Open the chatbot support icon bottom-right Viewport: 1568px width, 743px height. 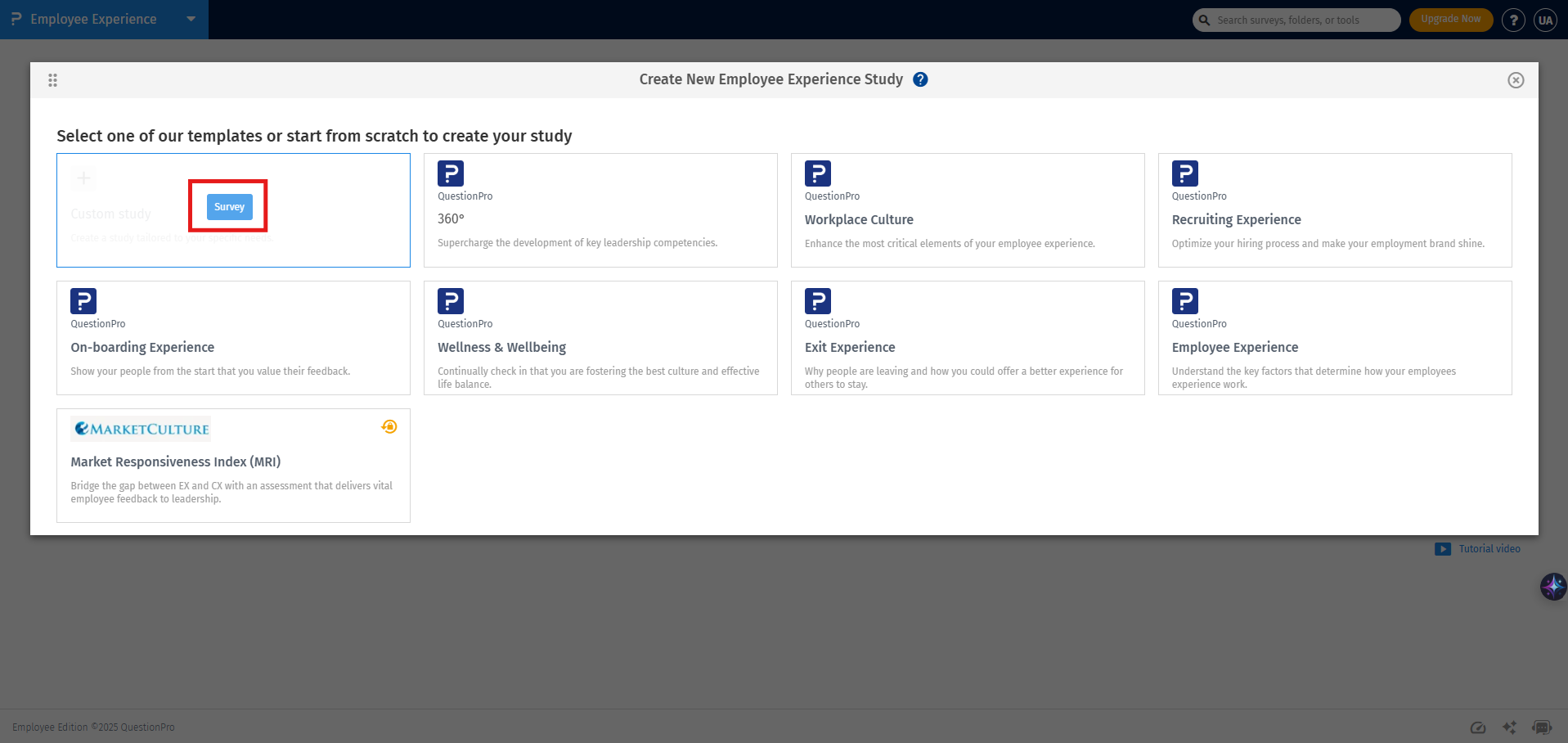(x=1542, y=727)
